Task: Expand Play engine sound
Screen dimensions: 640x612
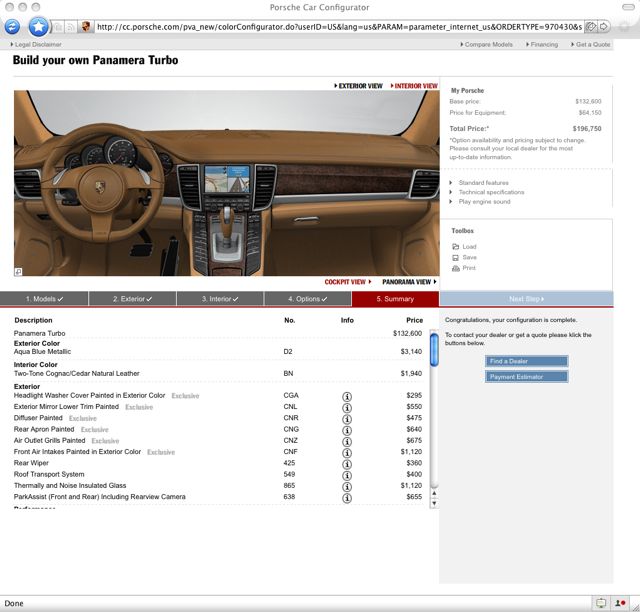Action: 484,201
